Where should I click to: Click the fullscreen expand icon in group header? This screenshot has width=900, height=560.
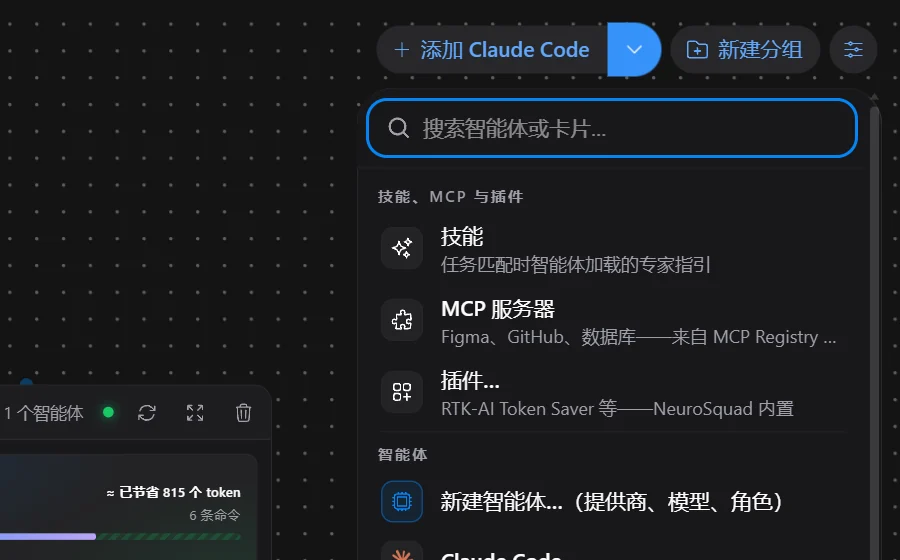point(195,413)
